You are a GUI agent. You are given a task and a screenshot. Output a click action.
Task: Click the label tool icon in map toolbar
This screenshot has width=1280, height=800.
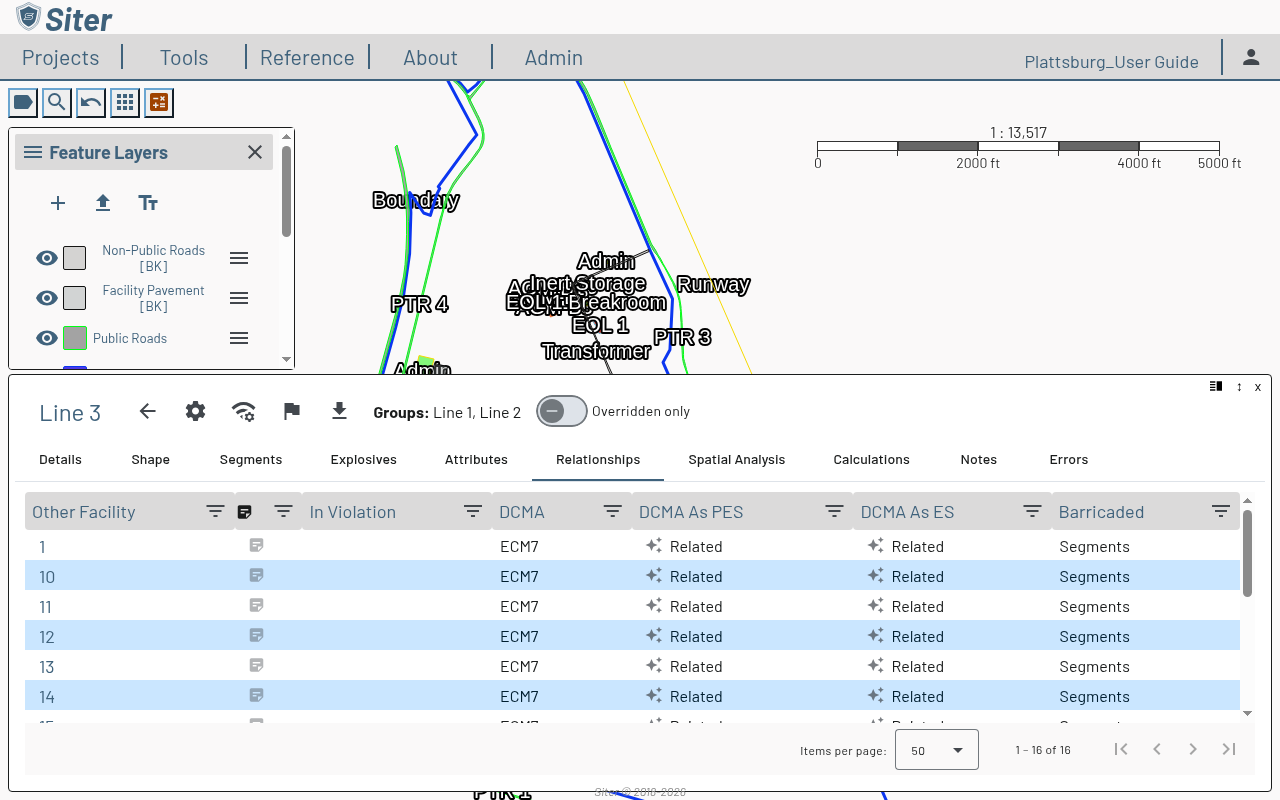(23, 102)
